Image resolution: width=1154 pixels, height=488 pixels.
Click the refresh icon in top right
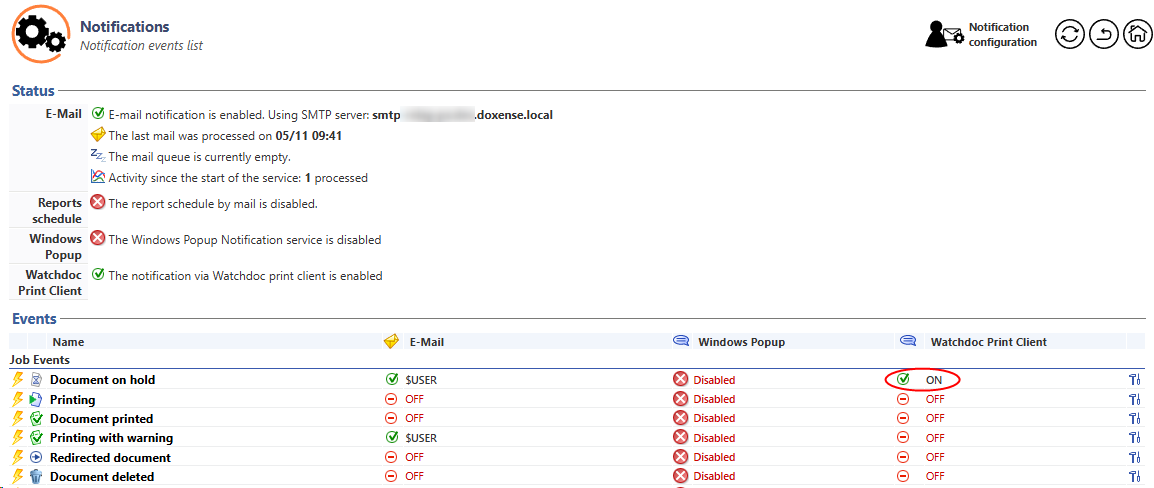click(1070, 35)
